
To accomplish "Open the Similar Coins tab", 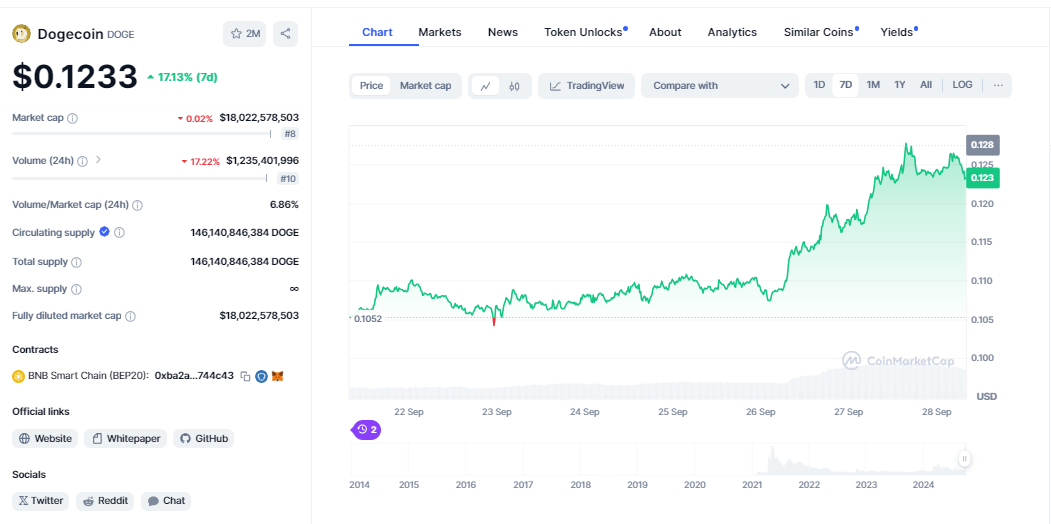I will [x=818, y=32].
